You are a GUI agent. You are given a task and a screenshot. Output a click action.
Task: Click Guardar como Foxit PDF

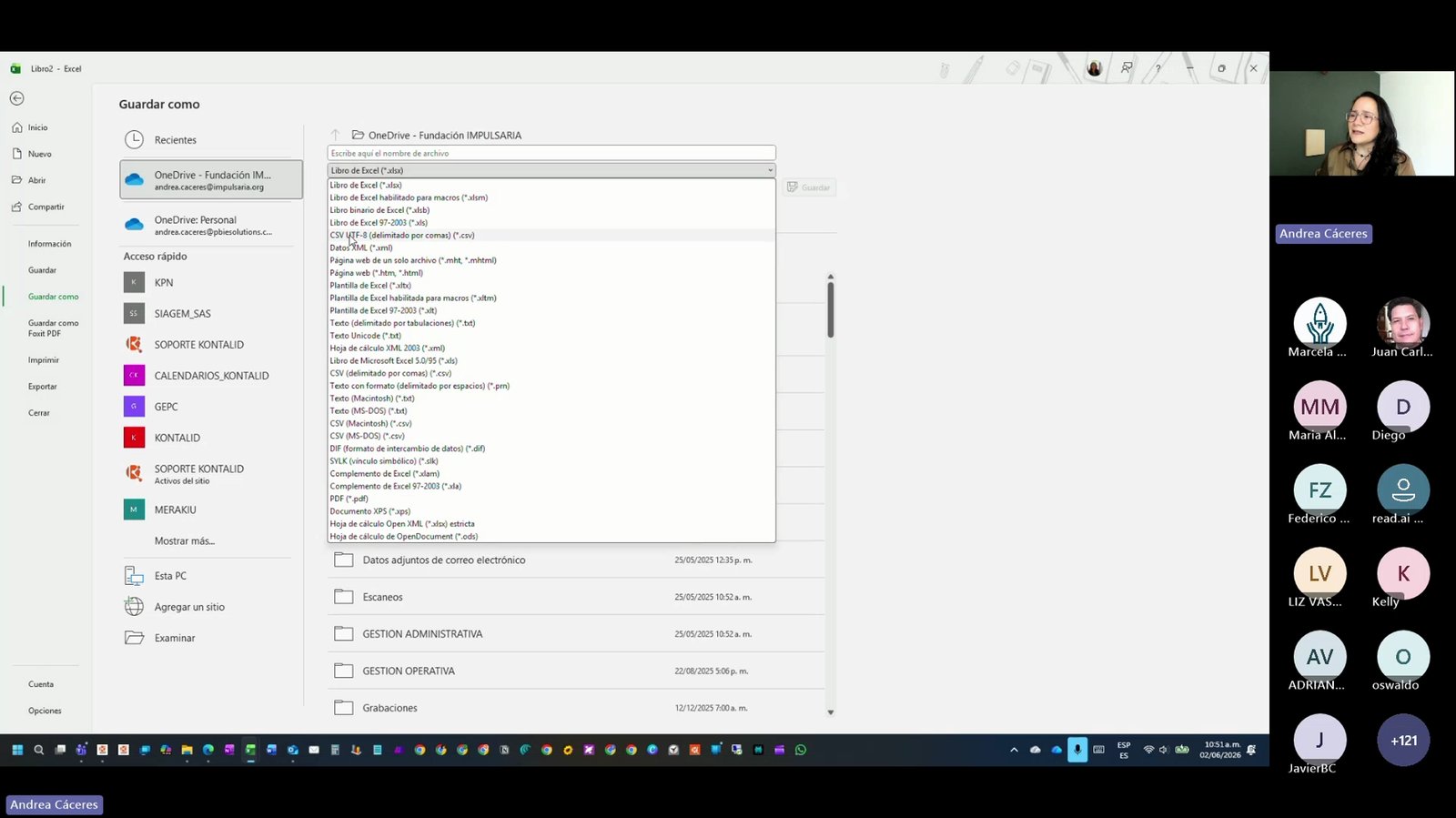pyautogui.click(x=53, y=328)
